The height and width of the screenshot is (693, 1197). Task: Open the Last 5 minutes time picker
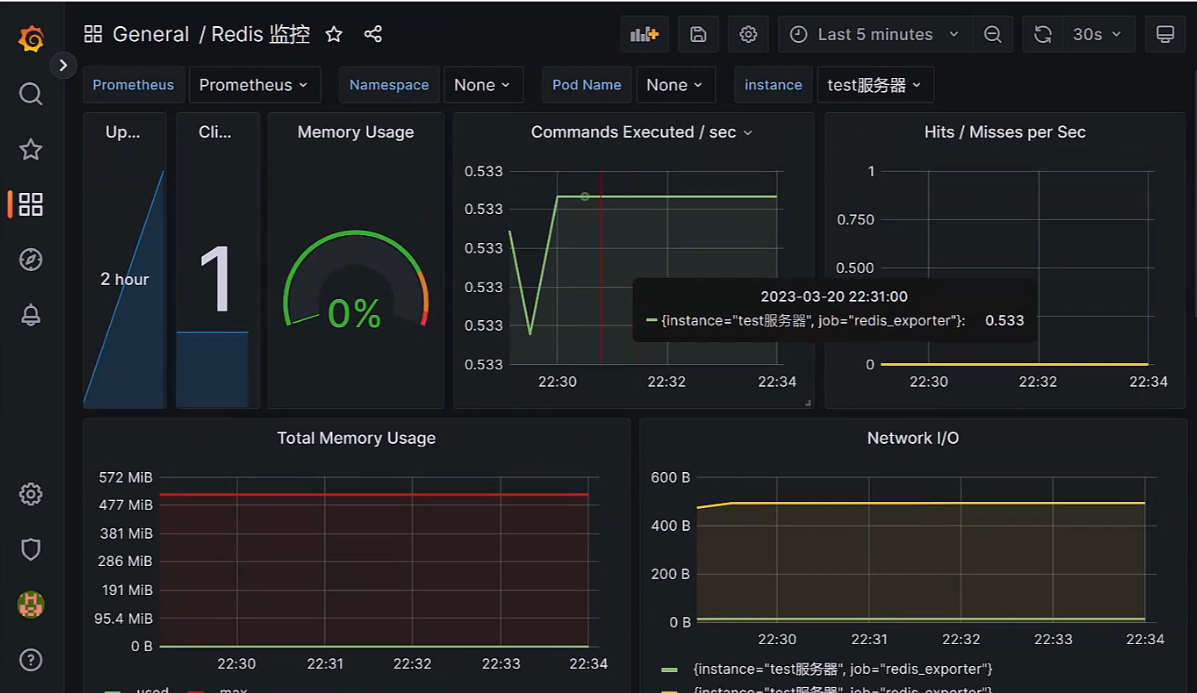click(873, 33)
